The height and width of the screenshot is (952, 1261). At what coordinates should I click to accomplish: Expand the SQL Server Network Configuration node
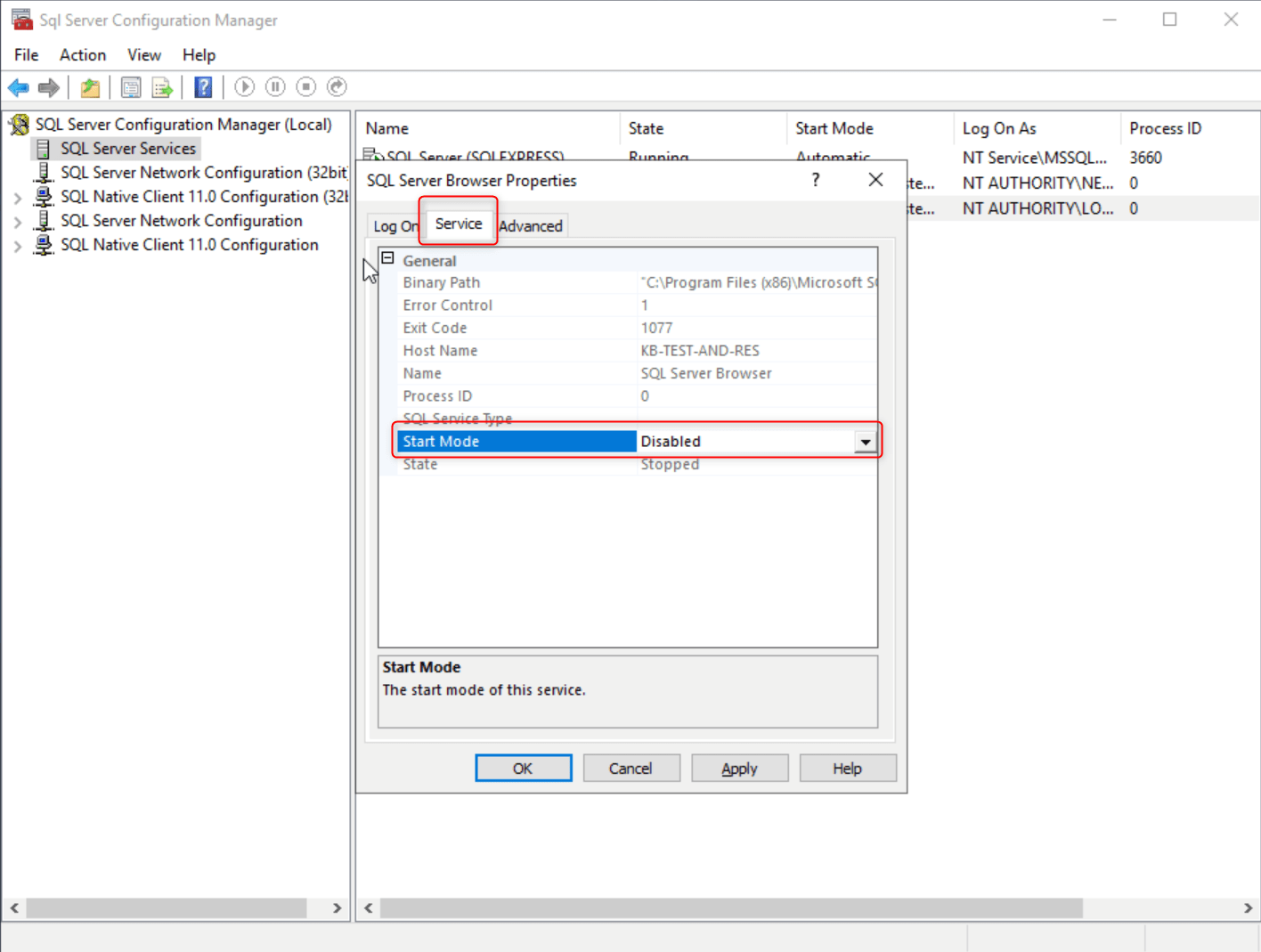click(18, 220)
